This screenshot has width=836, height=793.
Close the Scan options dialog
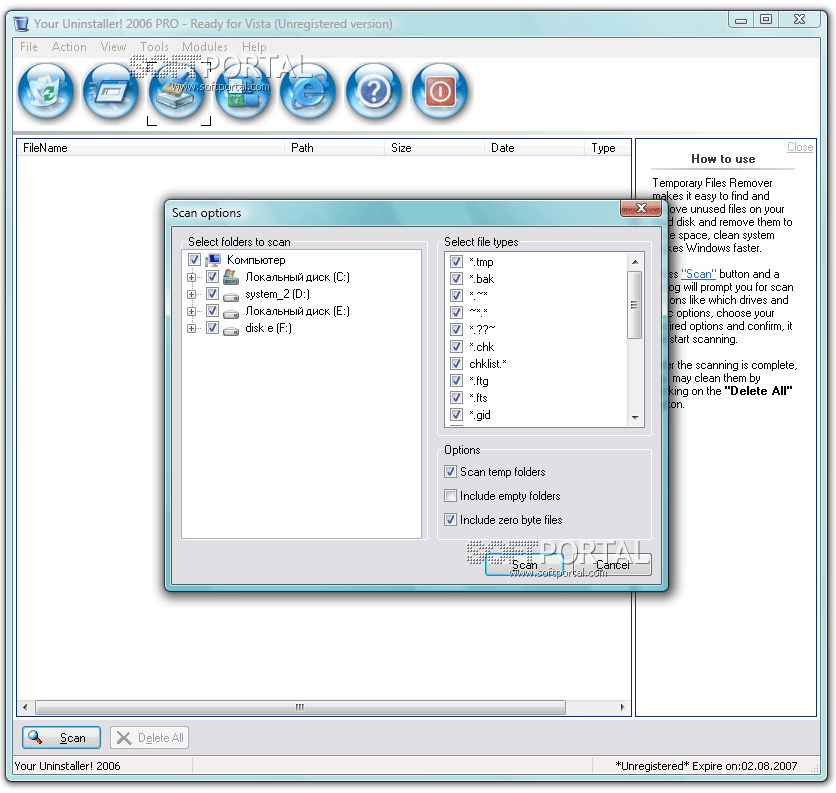pyautogui.click(x=641, y=208)
